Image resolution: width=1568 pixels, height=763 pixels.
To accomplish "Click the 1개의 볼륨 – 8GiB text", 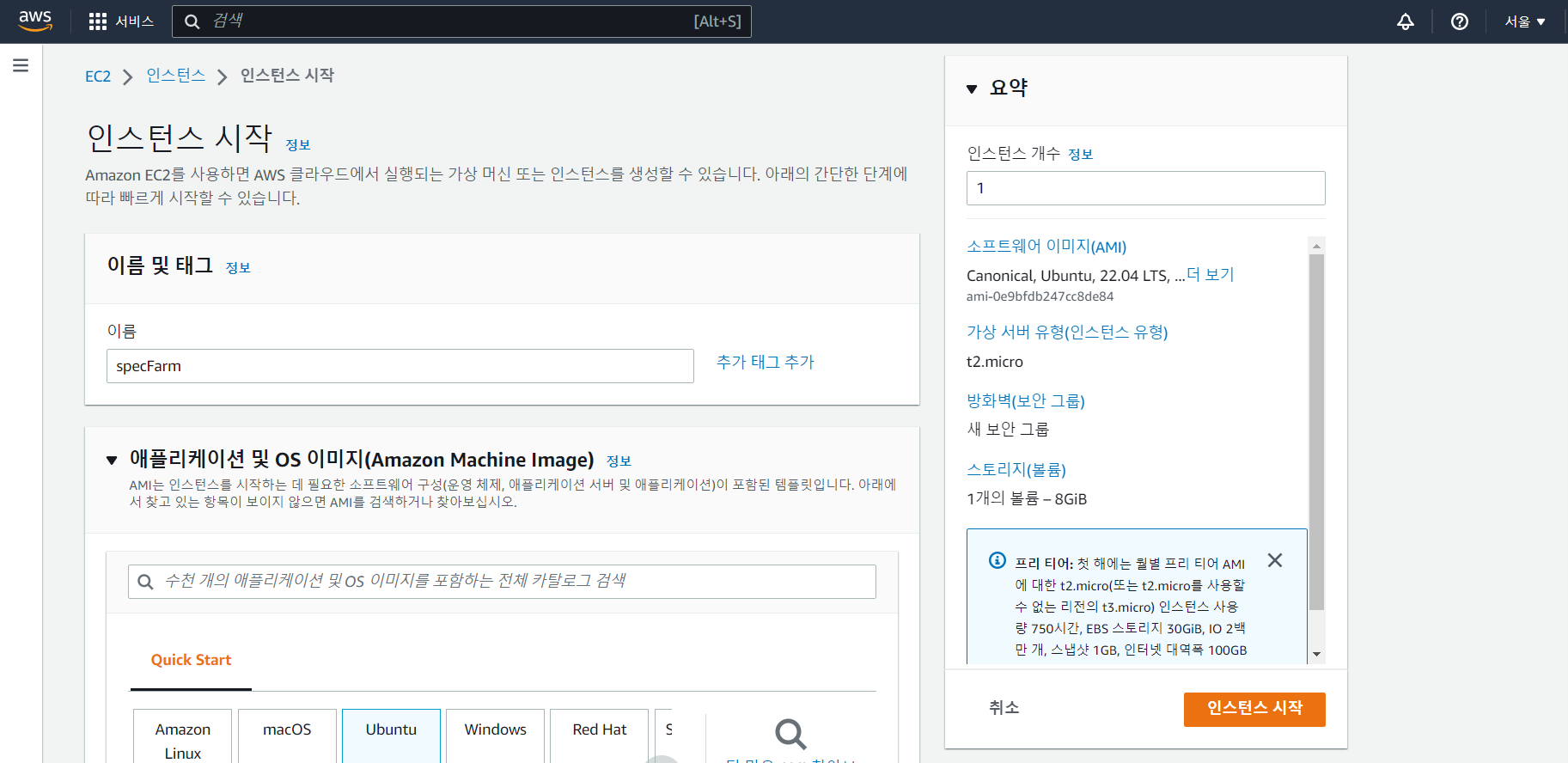I will coord(1027,499).
